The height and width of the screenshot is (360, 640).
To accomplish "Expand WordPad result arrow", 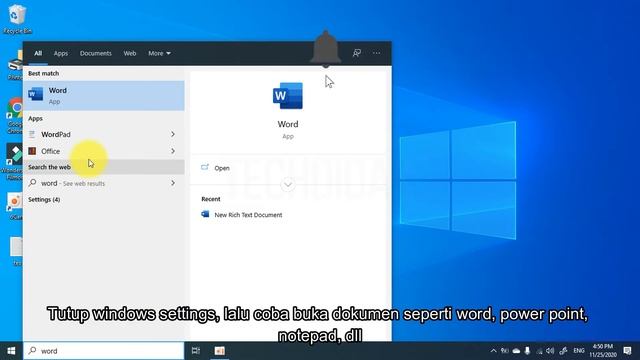I will coord(173,134).
